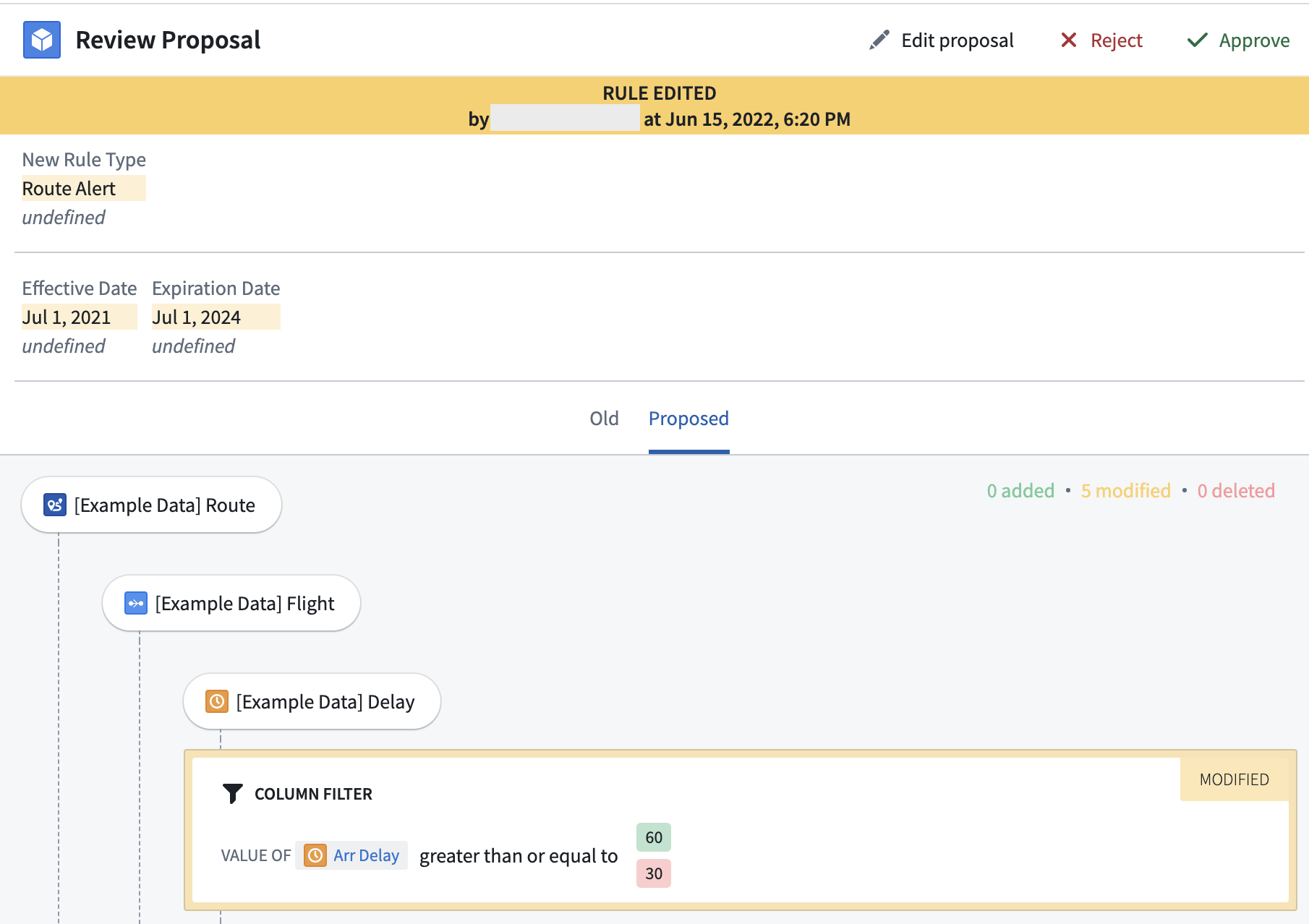Click the funnel Column Filter icon
This screenshot has height=924, width=1309.
click(x=232, y=794)
